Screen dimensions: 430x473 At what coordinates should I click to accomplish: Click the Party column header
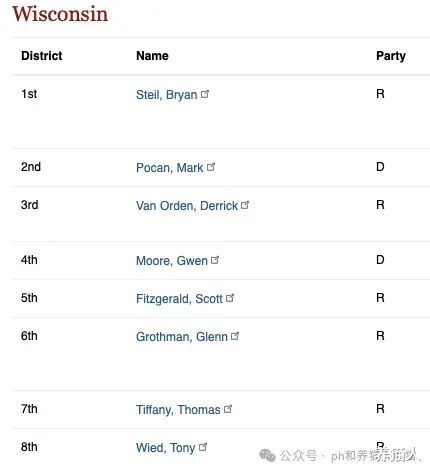coord(391,56)
